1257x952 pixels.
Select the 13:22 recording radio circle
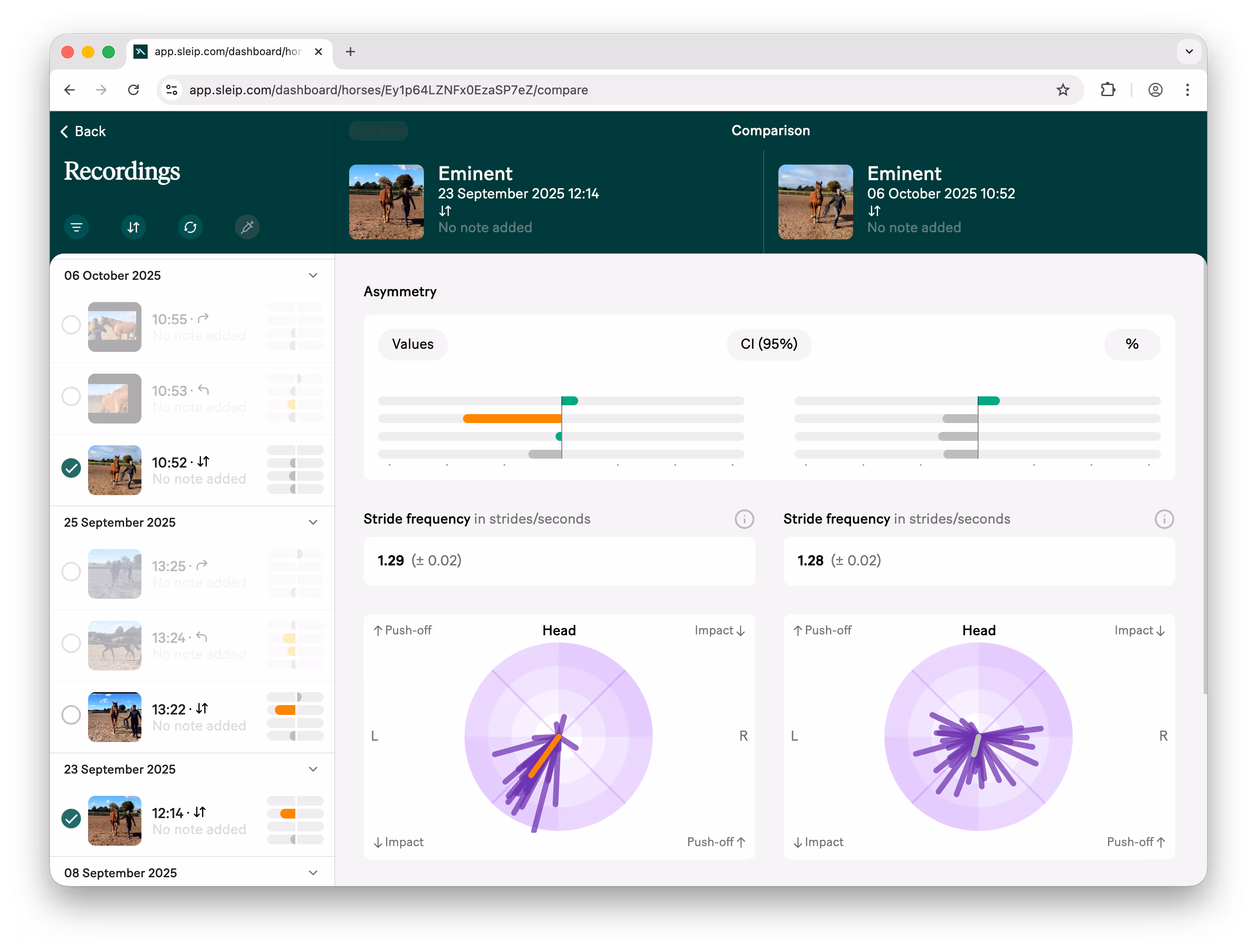[x=71, y=714]
